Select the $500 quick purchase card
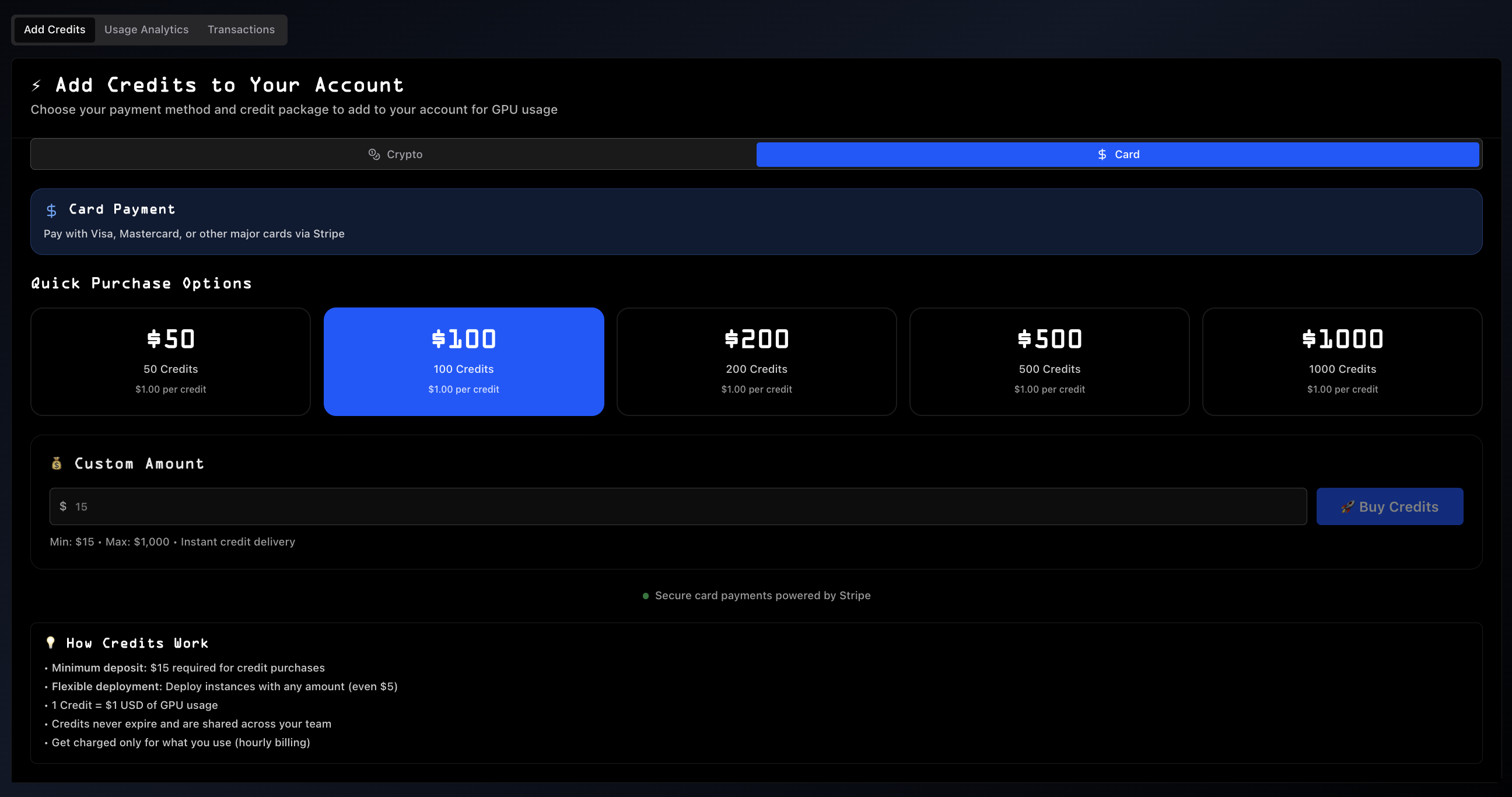The height and width of the screenshot is (797, 1512). [x=1049, y=362]
